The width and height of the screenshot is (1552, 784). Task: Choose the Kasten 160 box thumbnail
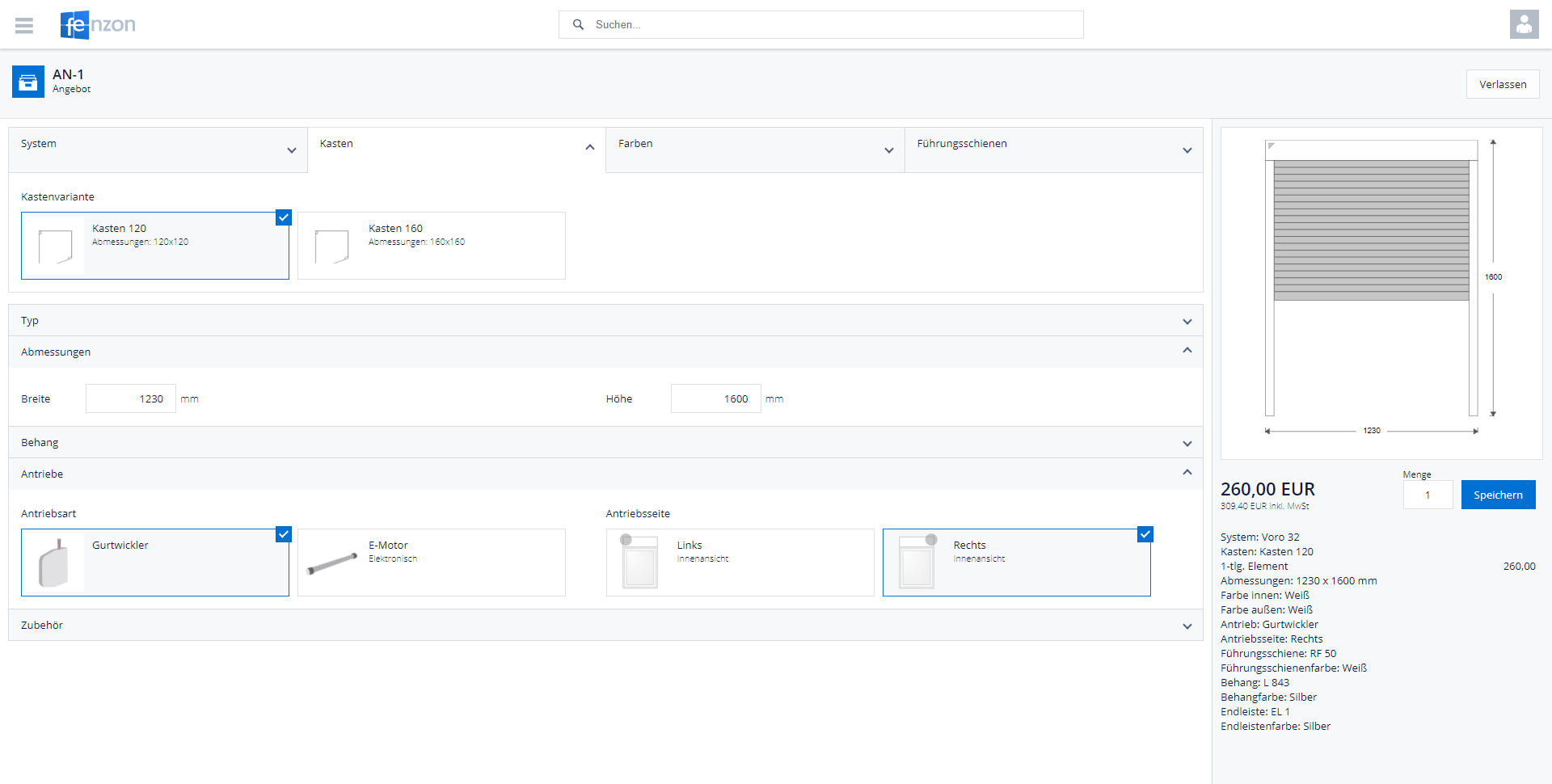[331, 247]
